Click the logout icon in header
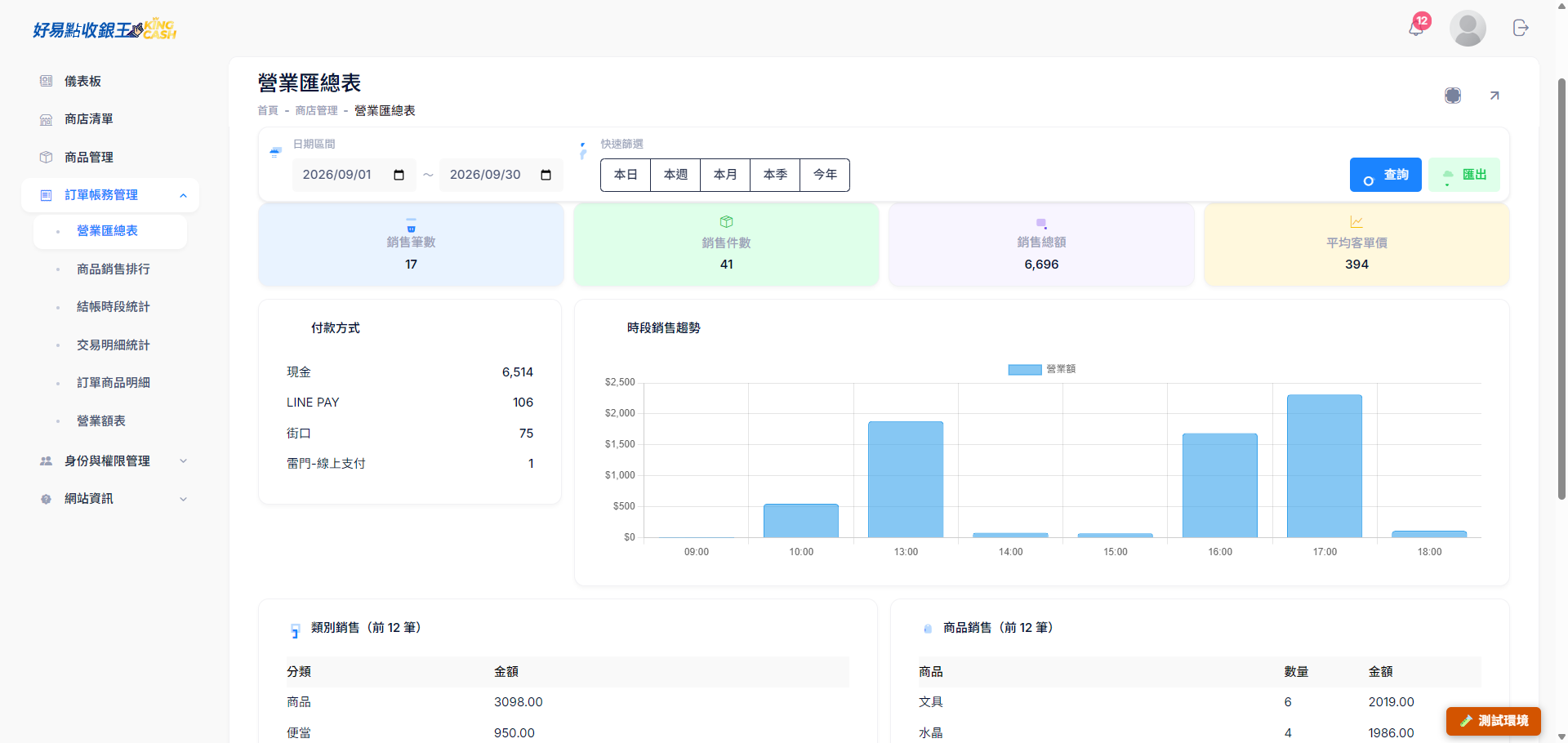The width and height of the screenshot is (1568, 743). [x=1521, y=29]
